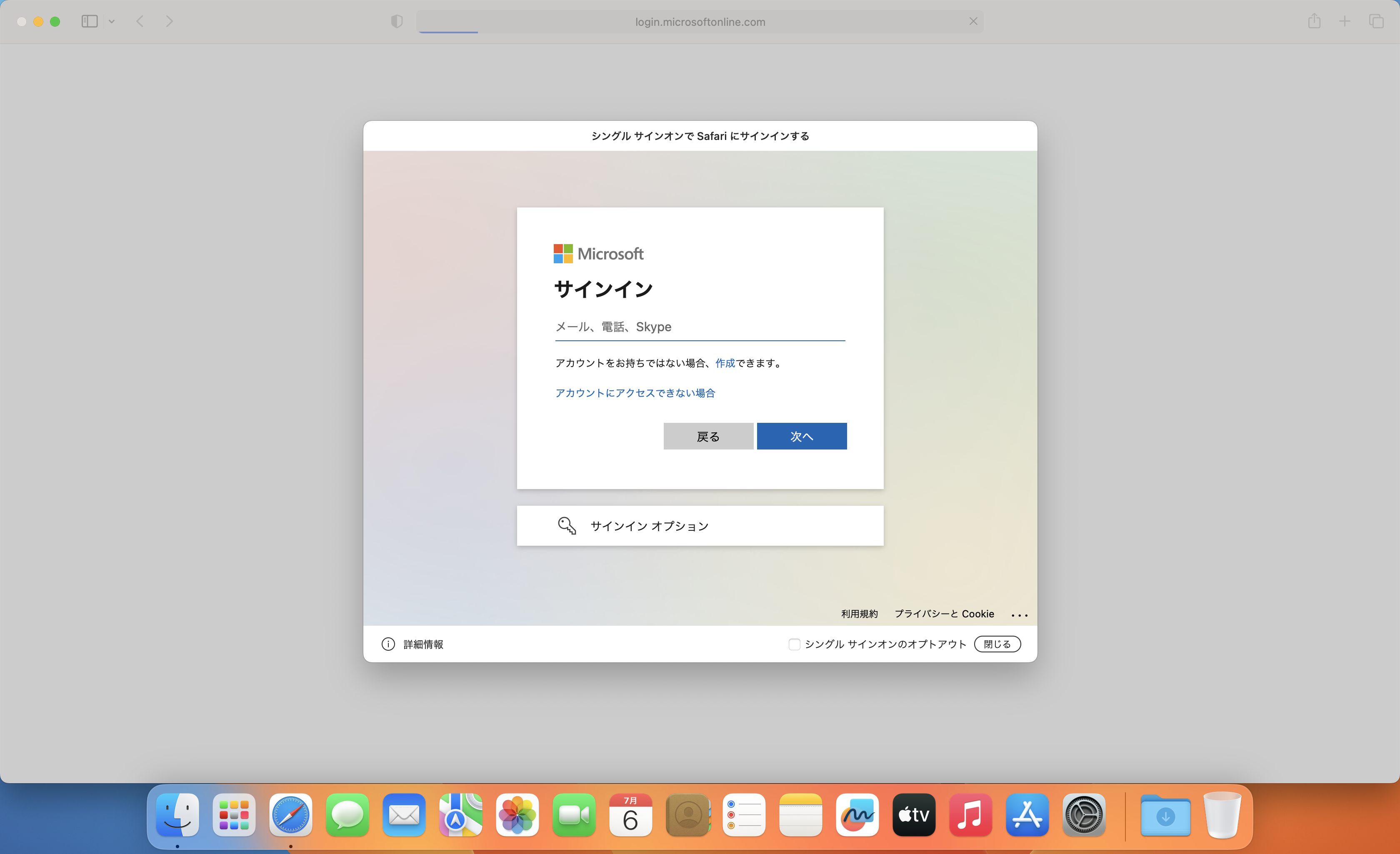The image size is (1400, 854).
Task: Open Finder from the Dock
Action: 177,815
